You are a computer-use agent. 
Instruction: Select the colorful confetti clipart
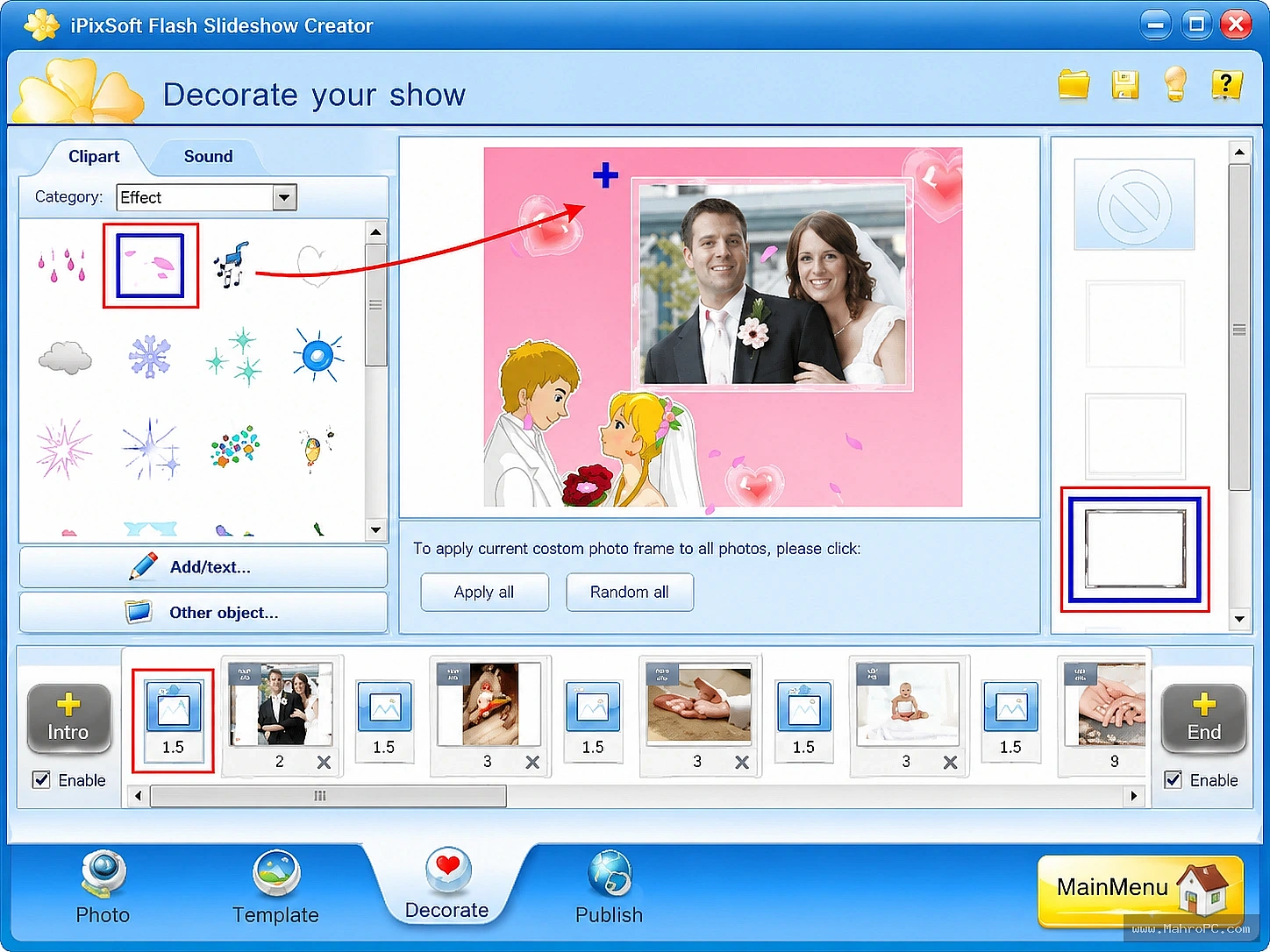click(234, 447)
